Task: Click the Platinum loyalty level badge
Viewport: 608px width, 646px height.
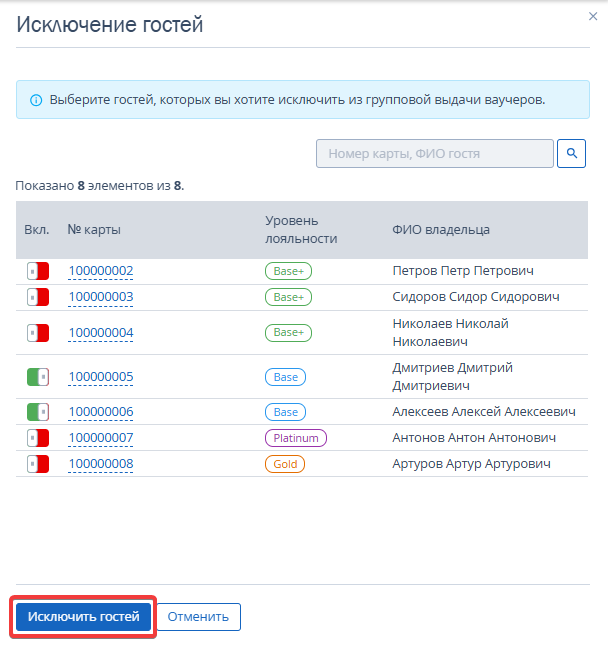Action: click(x=296, y=438)
